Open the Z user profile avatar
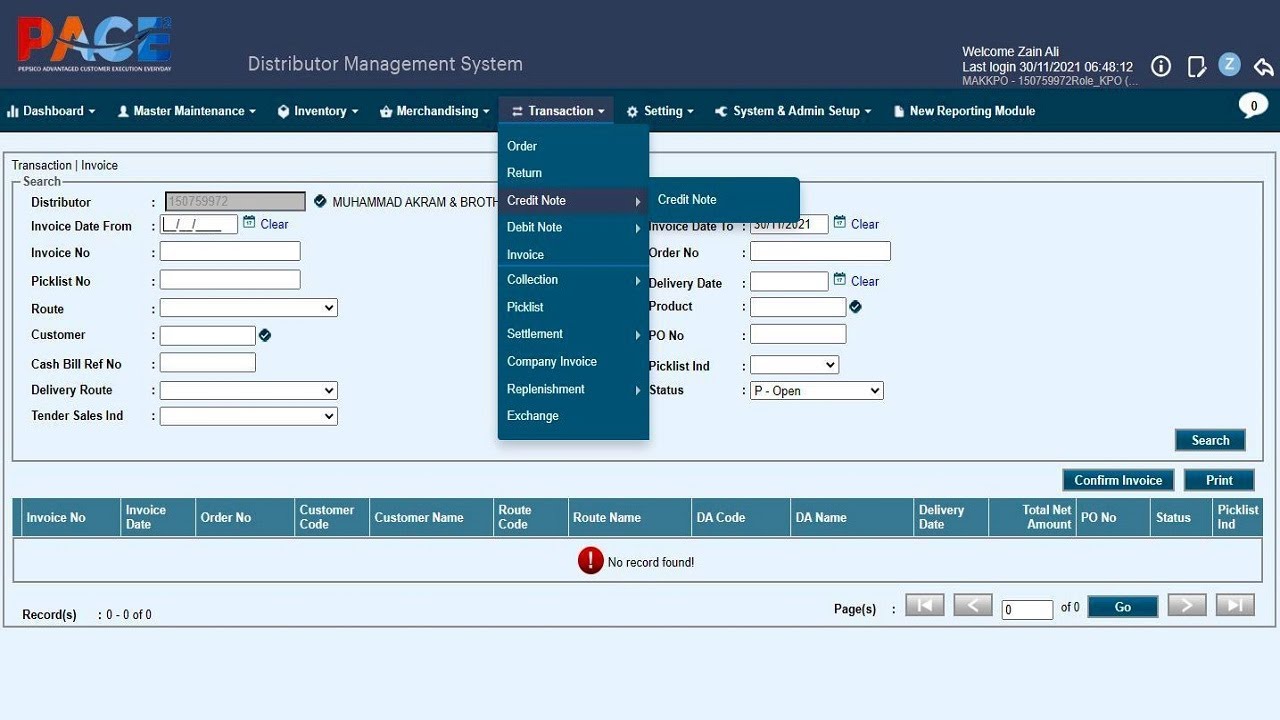Viewport: 1280px width, 720px height. 1230,65
